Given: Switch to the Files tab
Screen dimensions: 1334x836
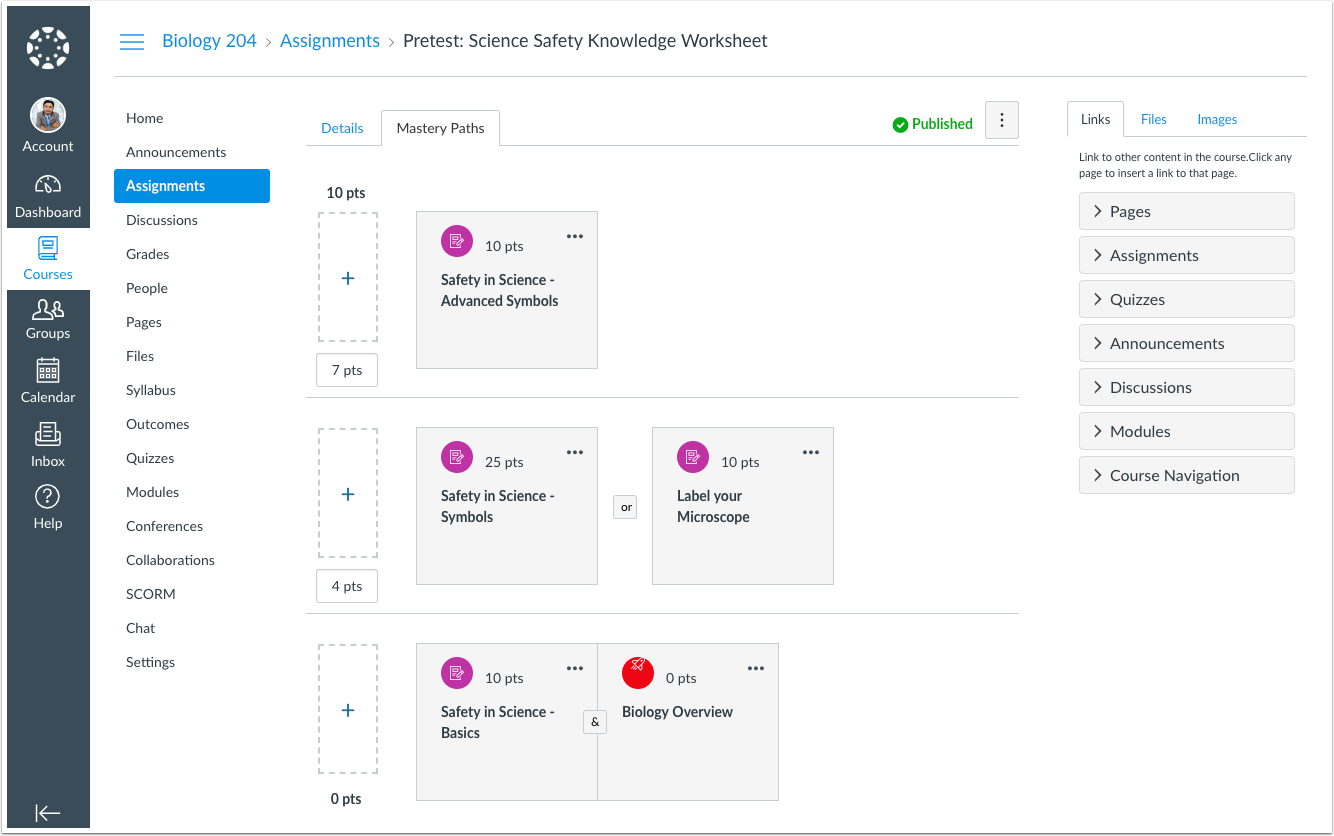Looking at the screenshot, I should click(x=1153, y=119).
